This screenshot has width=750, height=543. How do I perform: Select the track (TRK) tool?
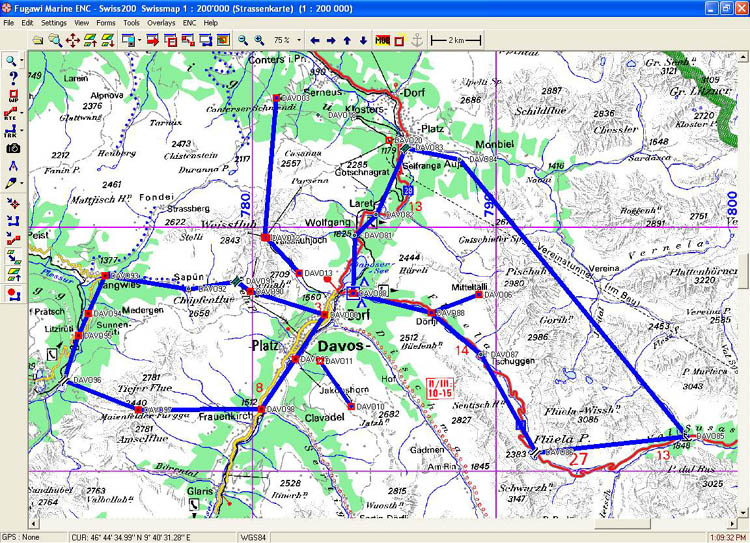tap(12, 132)
